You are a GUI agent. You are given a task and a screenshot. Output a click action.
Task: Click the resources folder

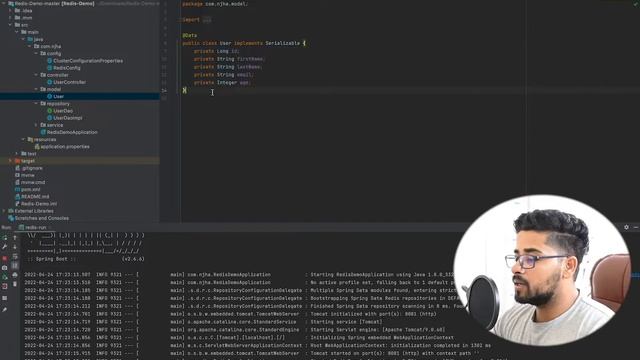pyautogui.click(x=44, y=140)
